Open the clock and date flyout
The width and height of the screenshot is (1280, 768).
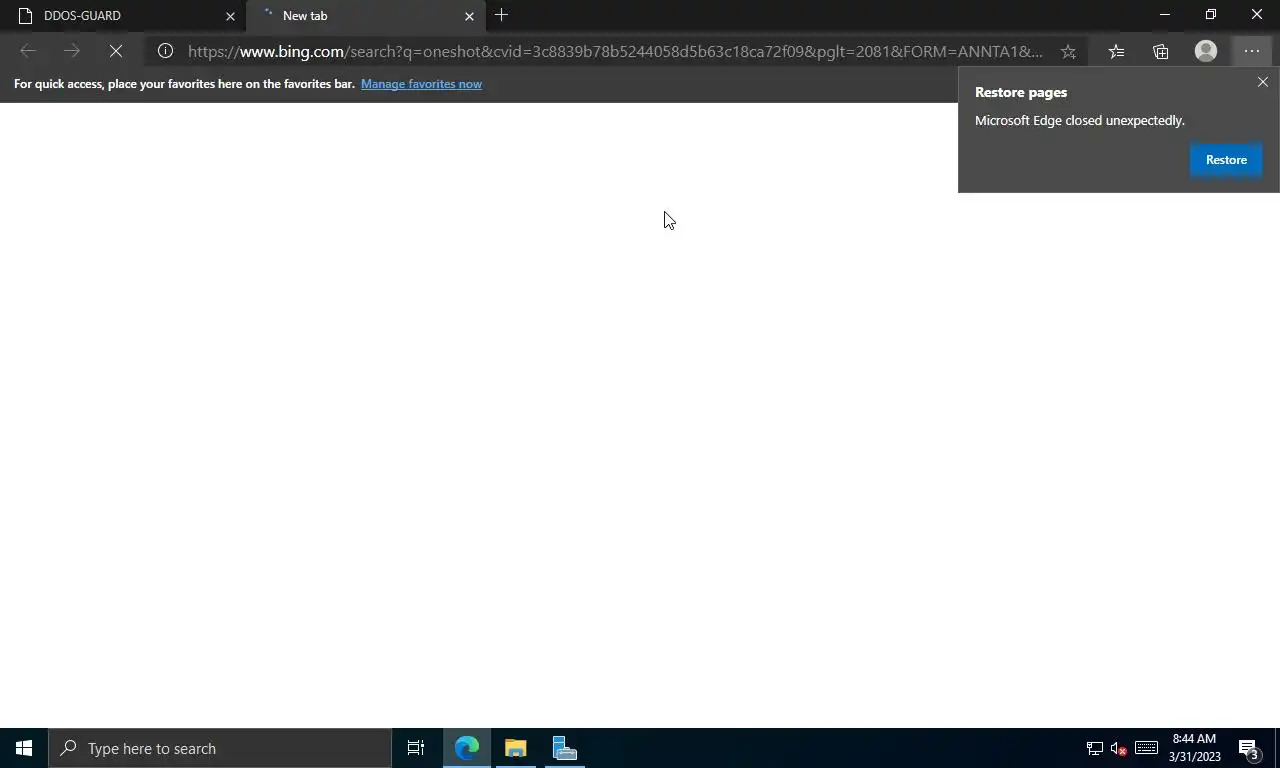click(1194, 748)
